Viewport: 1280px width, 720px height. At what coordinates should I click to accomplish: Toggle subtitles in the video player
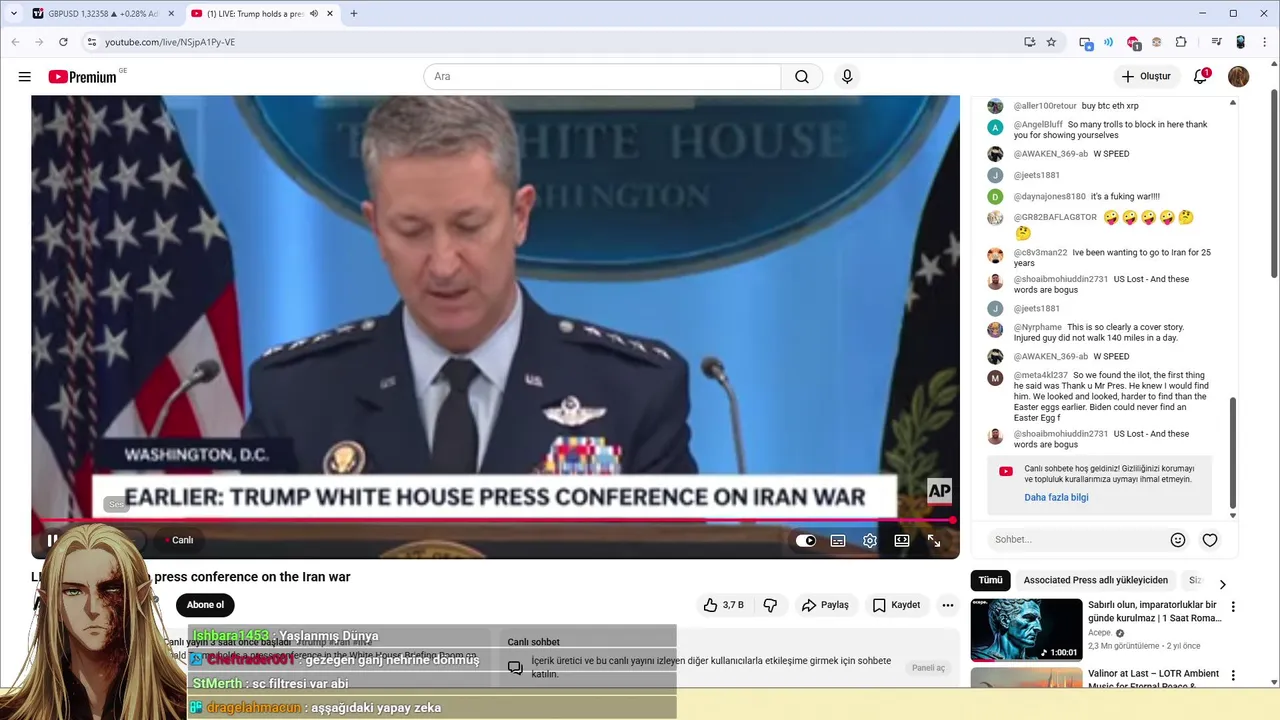pyautogui.click(x=838, y=541)
